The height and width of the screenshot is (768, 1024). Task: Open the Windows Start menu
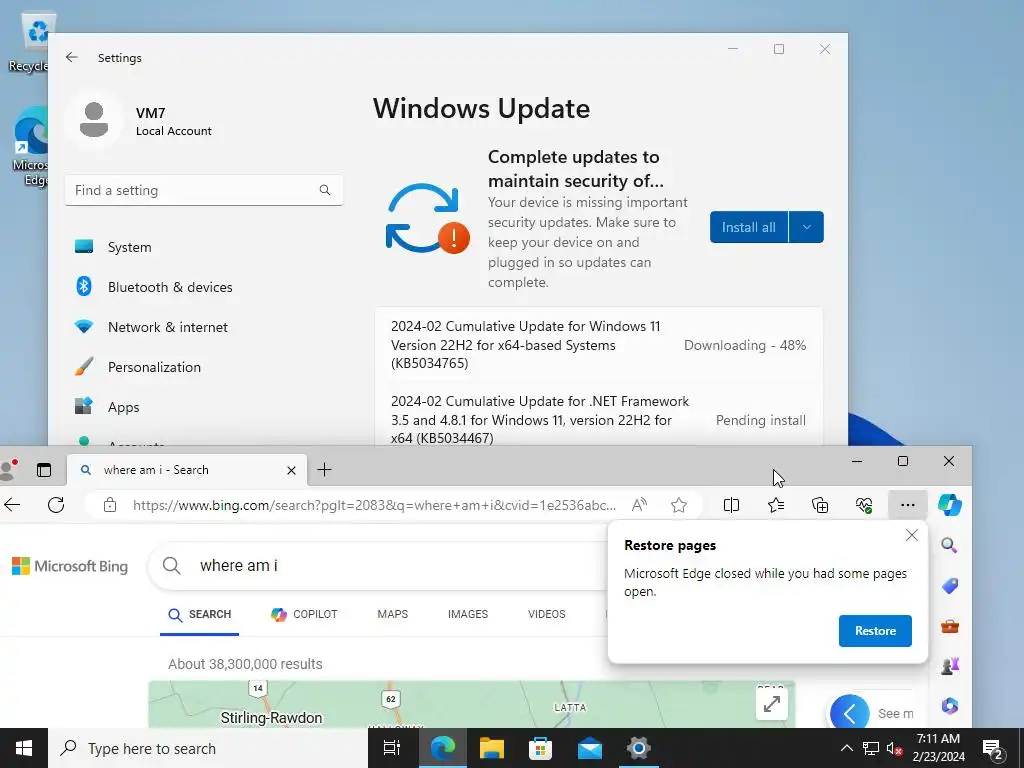[24, 748]
